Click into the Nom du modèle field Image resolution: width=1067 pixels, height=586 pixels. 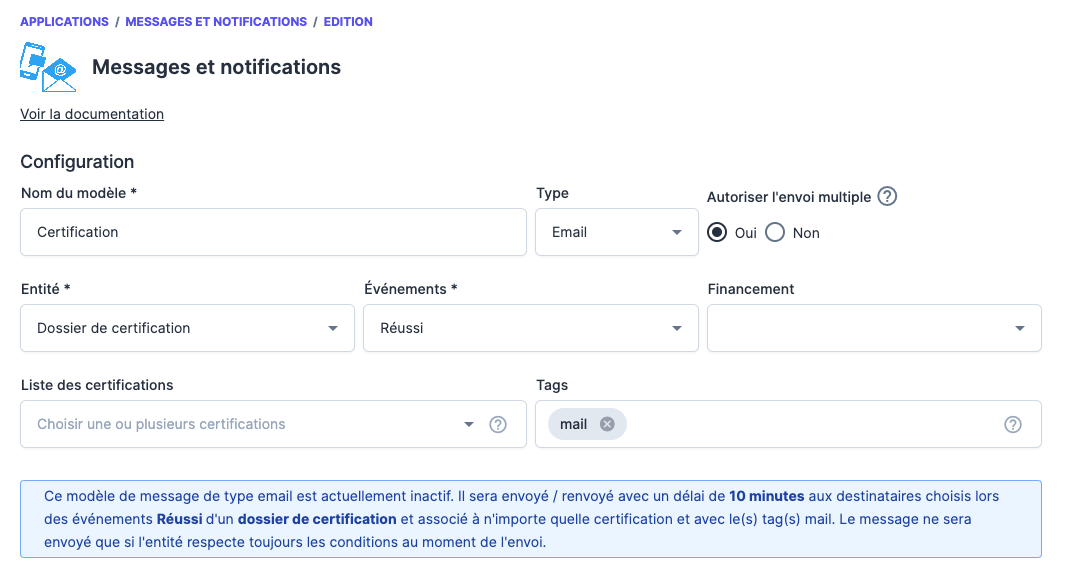pyautogui.click(x=273, y=233)
